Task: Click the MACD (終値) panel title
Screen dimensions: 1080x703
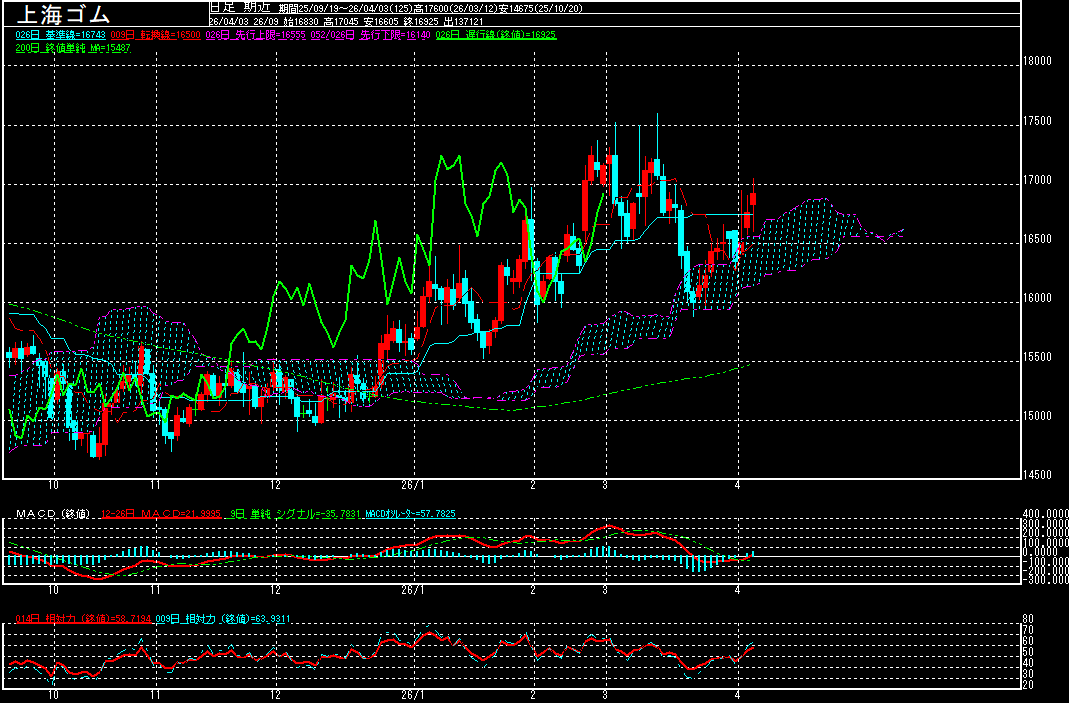Action: point(54,514)
